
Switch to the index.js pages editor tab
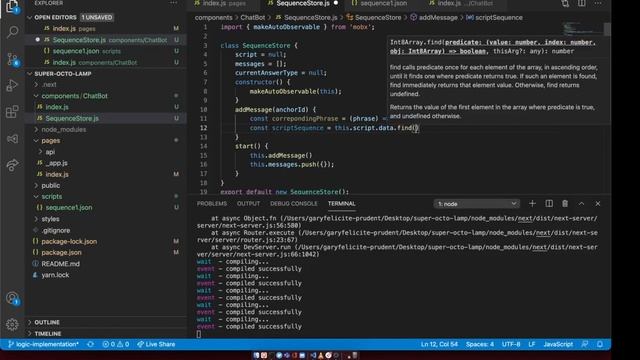(x=224, y=4)
